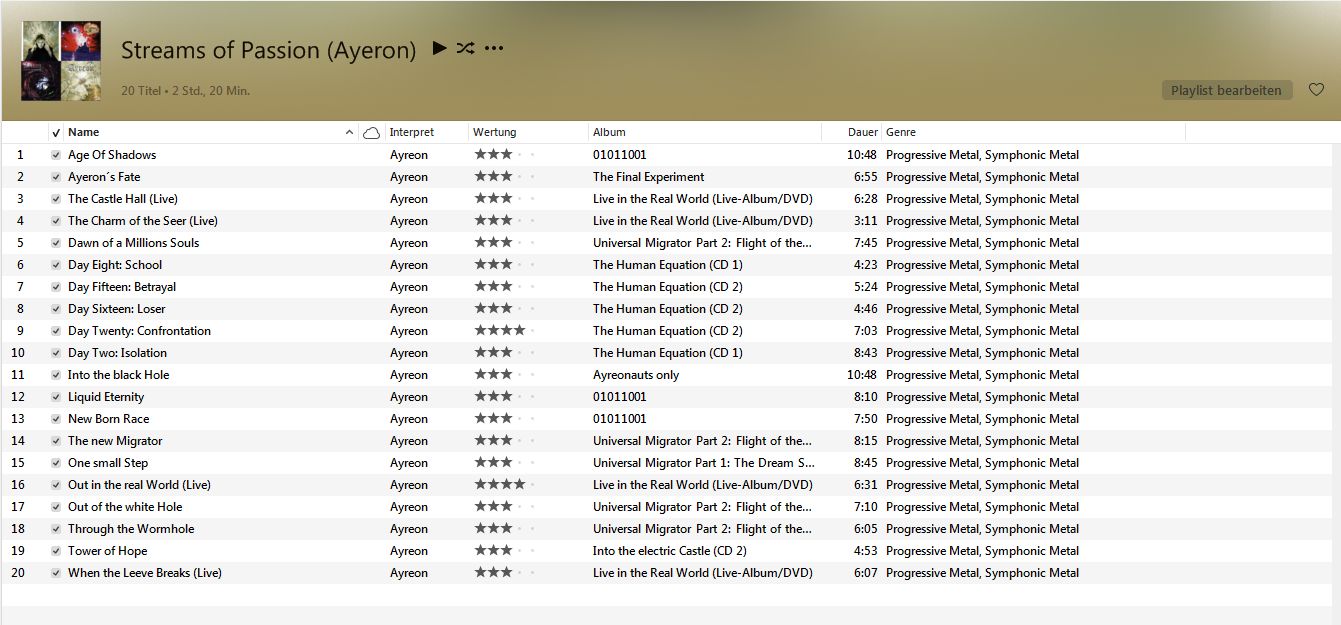Image resolution: width=1341 pixels, height=625 pixels.
Task: Uncheck Into the black Hole checkbox
Action: [x=56, y=375]
